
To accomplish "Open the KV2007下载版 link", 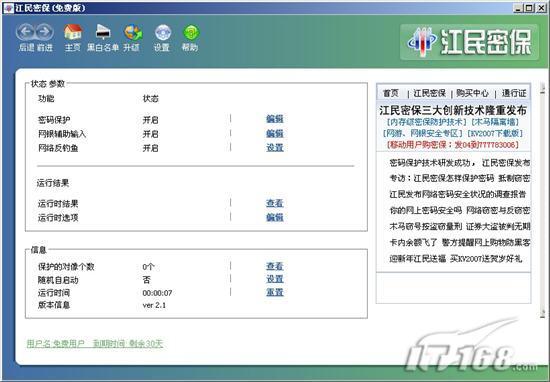I will pyautogui.click(x=495, y=133).
